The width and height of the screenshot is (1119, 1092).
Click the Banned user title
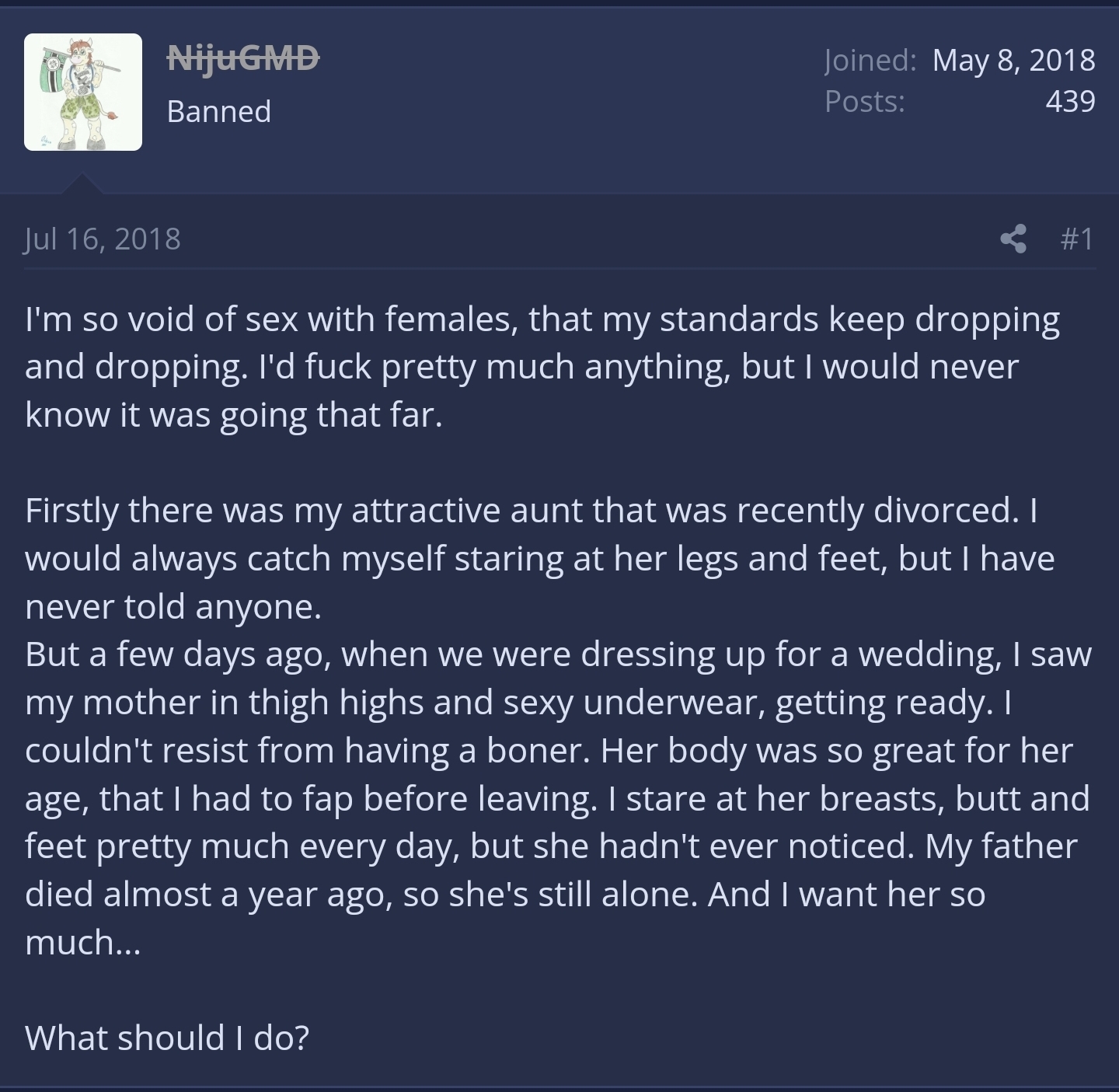pyautogui.click(x=219, y=111)
